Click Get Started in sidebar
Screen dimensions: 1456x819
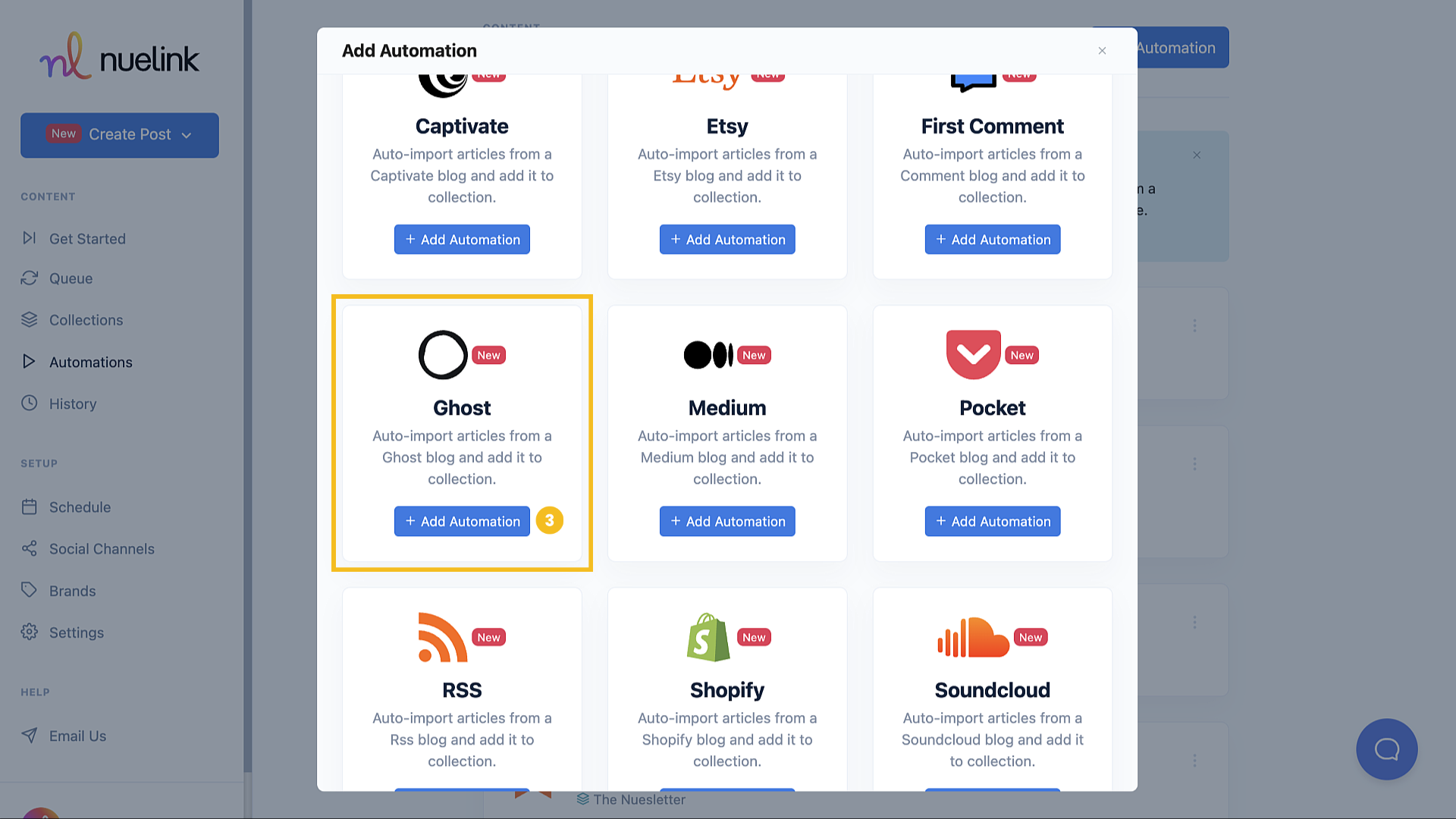point(87,238)
